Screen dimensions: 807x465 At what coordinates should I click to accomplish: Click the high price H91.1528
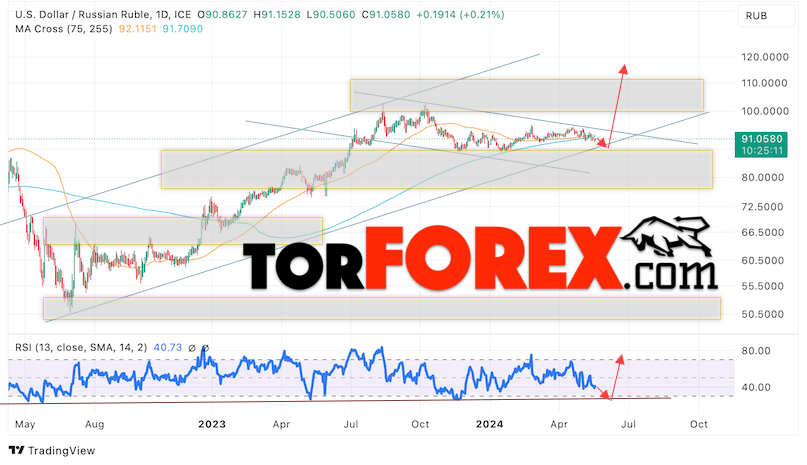pos(277,15)
